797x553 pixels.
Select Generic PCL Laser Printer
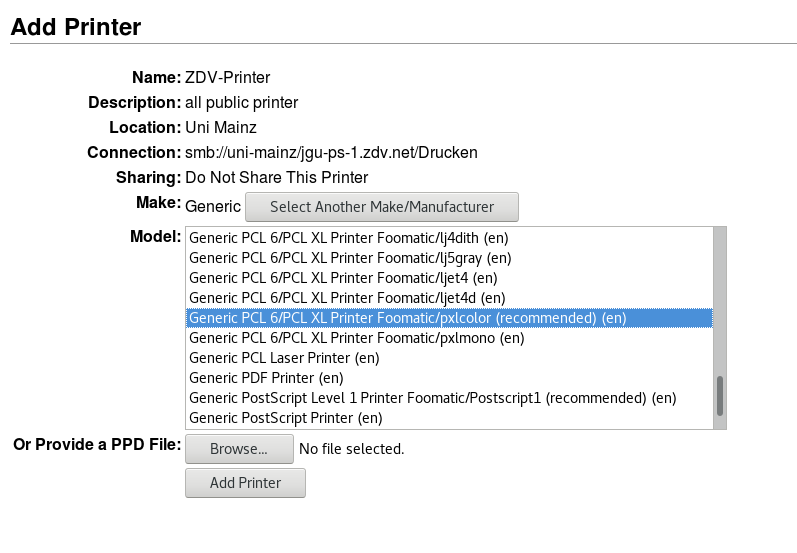pyautogui.click(x=449, y=358)
